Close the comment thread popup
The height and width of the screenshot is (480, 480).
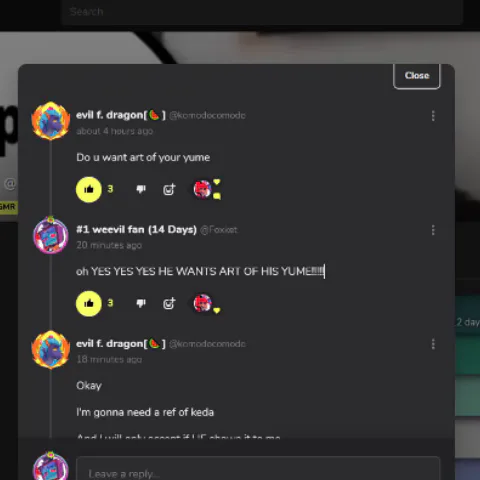coord(417,76)
